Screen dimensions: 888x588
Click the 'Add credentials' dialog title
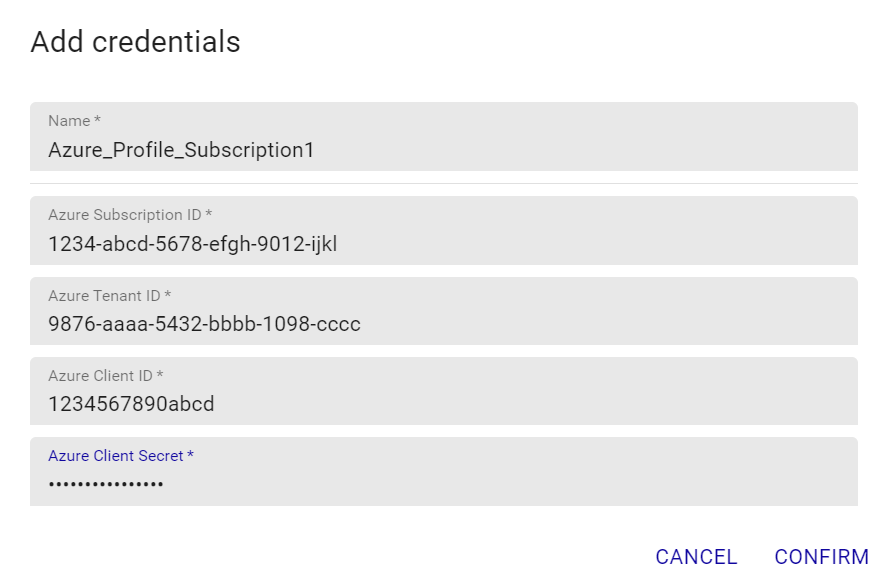tap(135, 42)
